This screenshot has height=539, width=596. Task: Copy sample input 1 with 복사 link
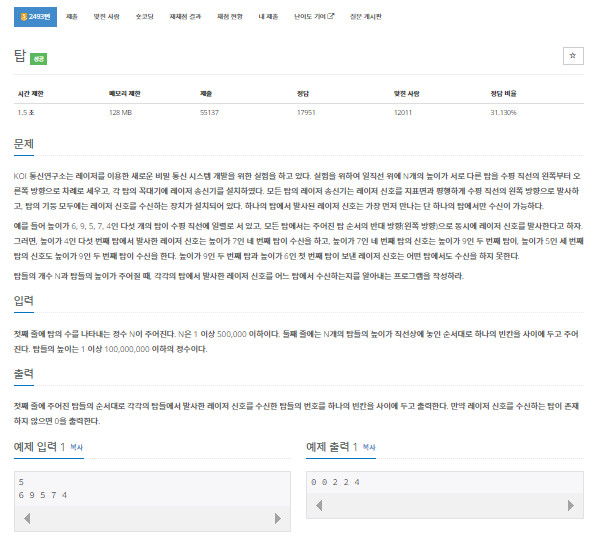click(x=76, y=447)
